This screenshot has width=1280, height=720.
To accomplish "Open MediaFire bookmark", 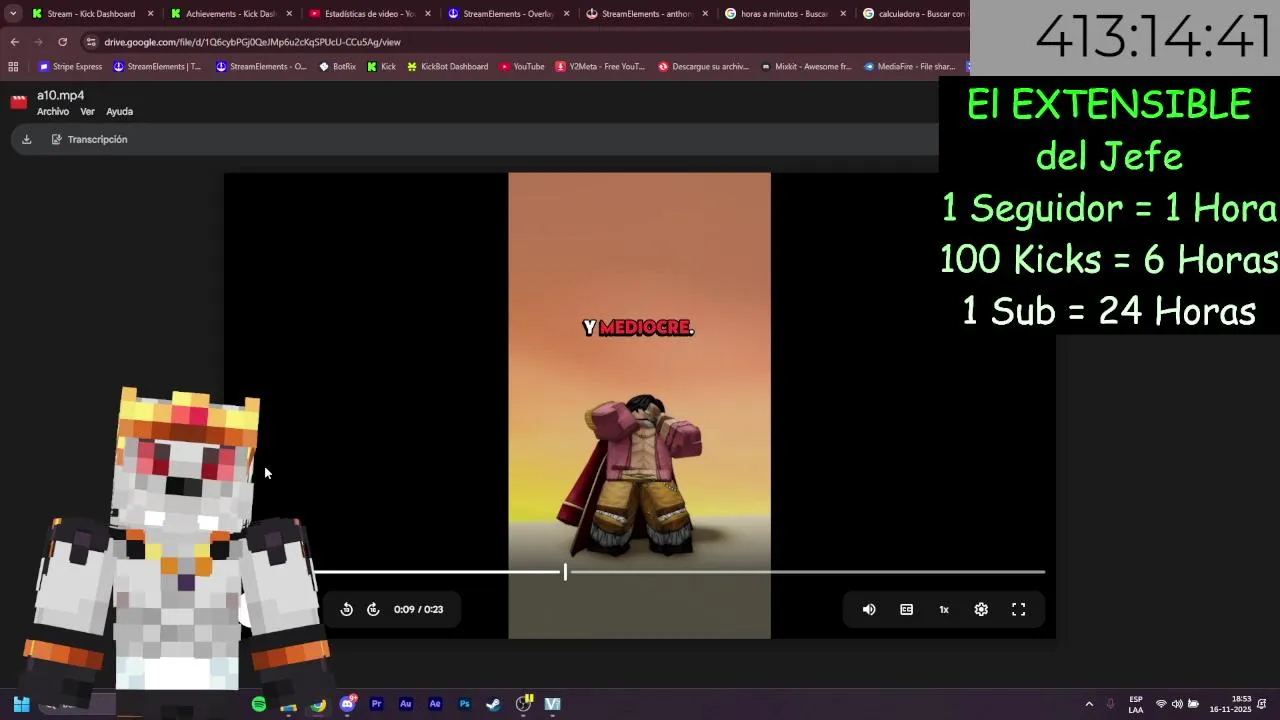I will (909, 67).
